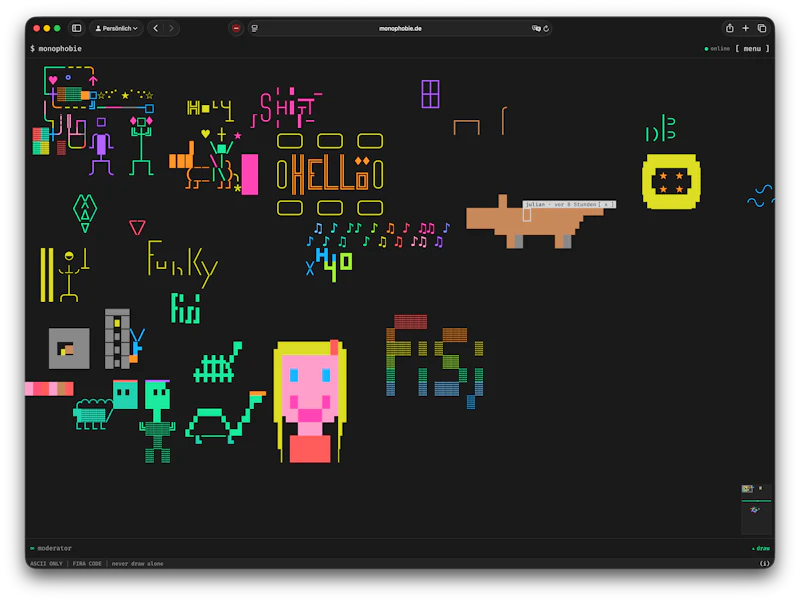Open the [ menu ] button
800x602 pixels.
(752, 48)
